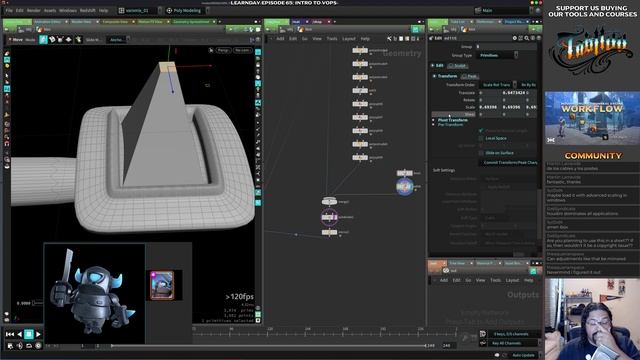Click the Translate Y value field
Viewport: 640px width, 360px height.
[513, 93]
